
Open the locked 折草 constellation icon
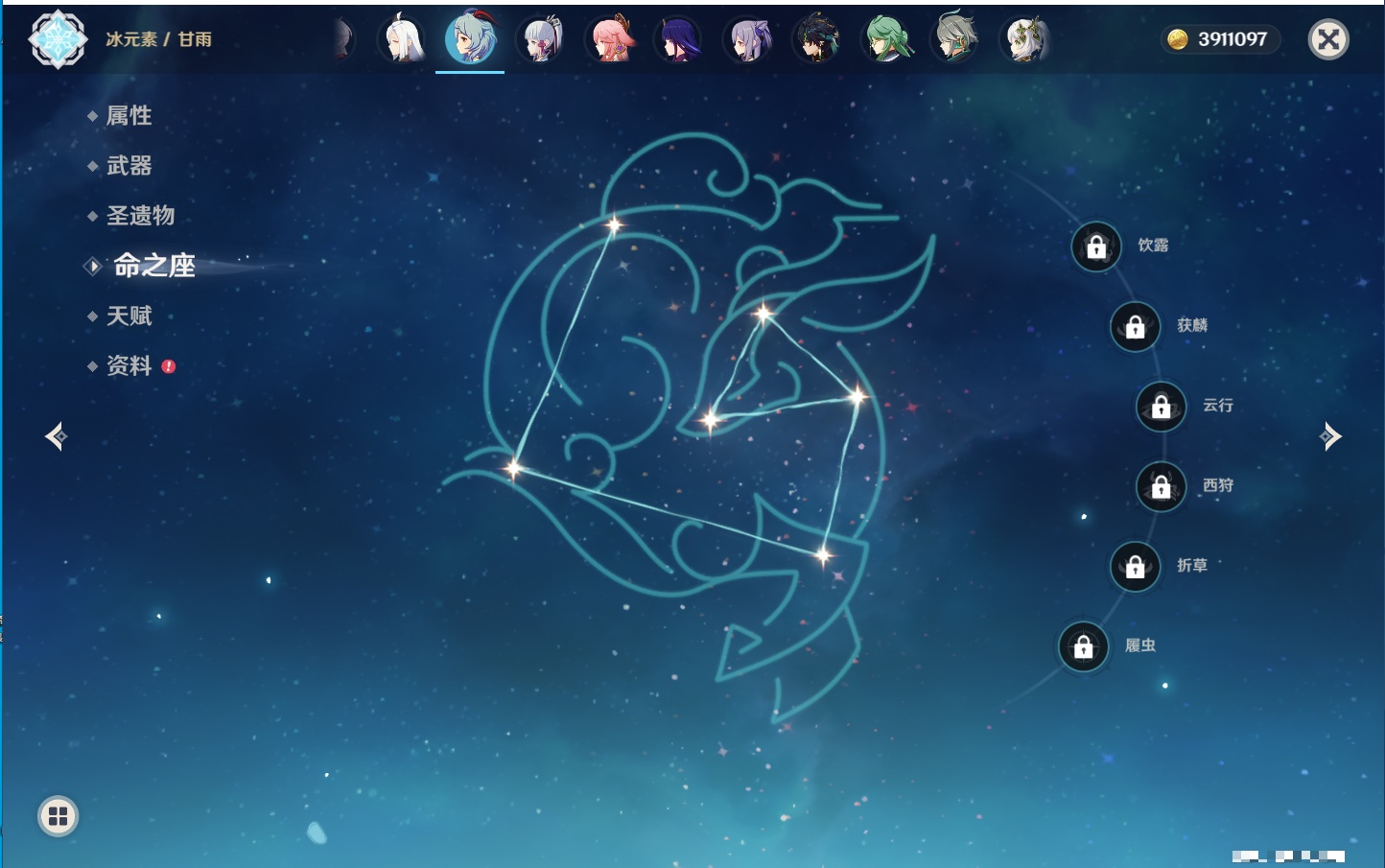click(1136, 567)
